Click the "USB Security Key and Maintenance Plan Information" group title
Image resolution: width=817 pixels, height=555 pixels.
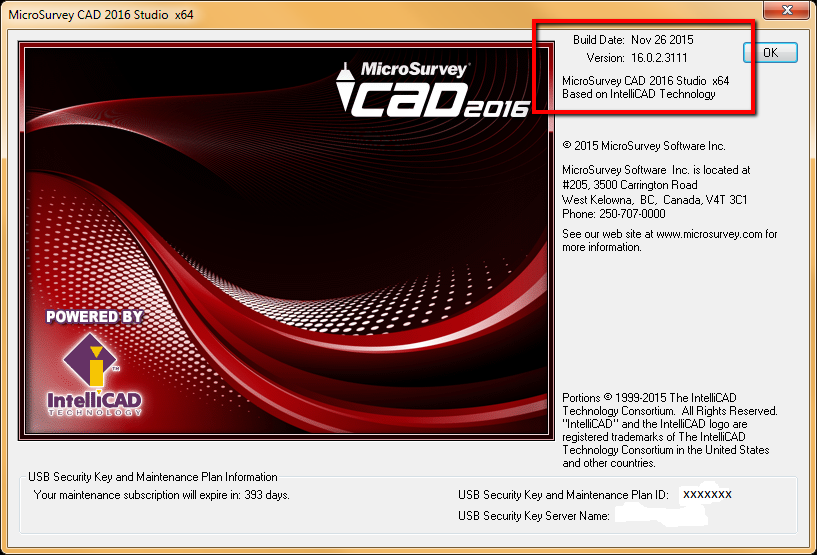(x=153, y=477)
